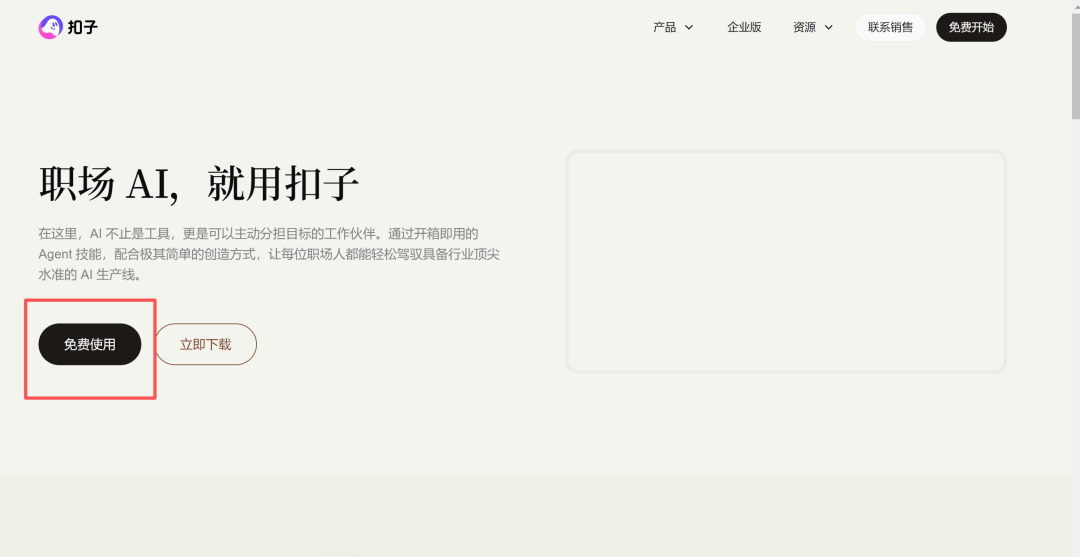Click the 扣子 logo icon
The width and height of the screenshot is (1080, 557).
coord(50,28)
